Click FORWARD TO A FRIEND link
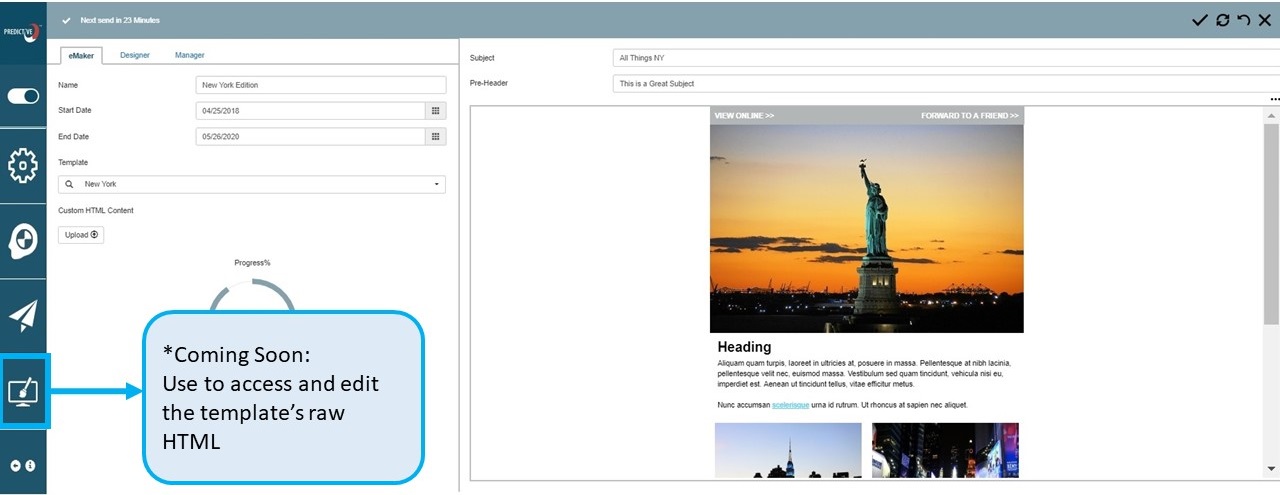 click(969, 116)
